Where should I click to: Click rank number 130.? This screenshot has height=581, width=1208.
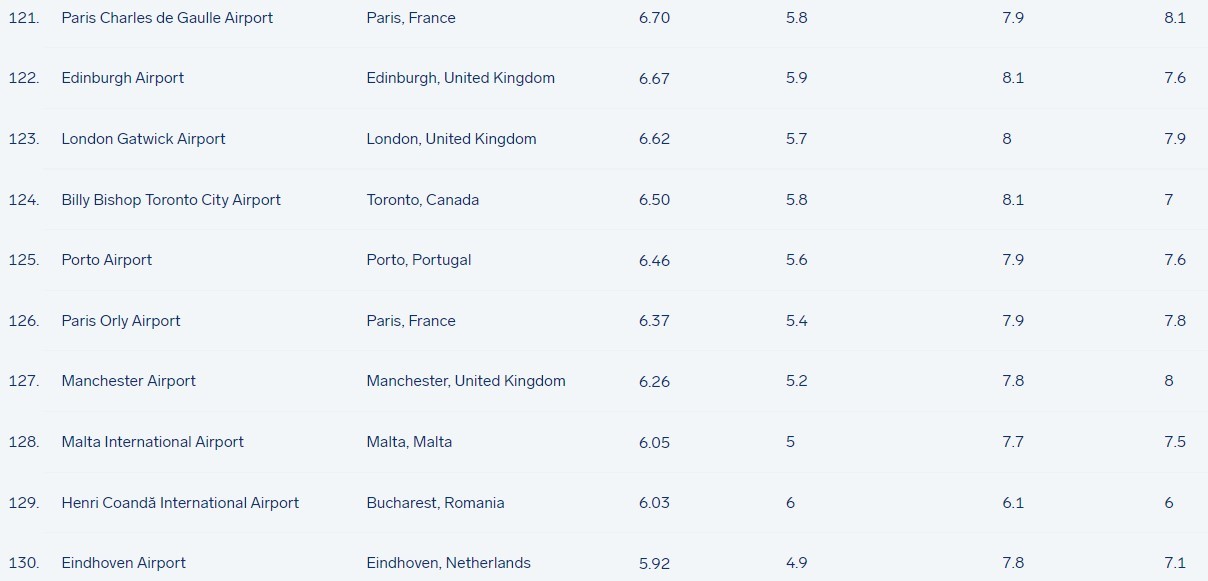[x=24, y=563]
